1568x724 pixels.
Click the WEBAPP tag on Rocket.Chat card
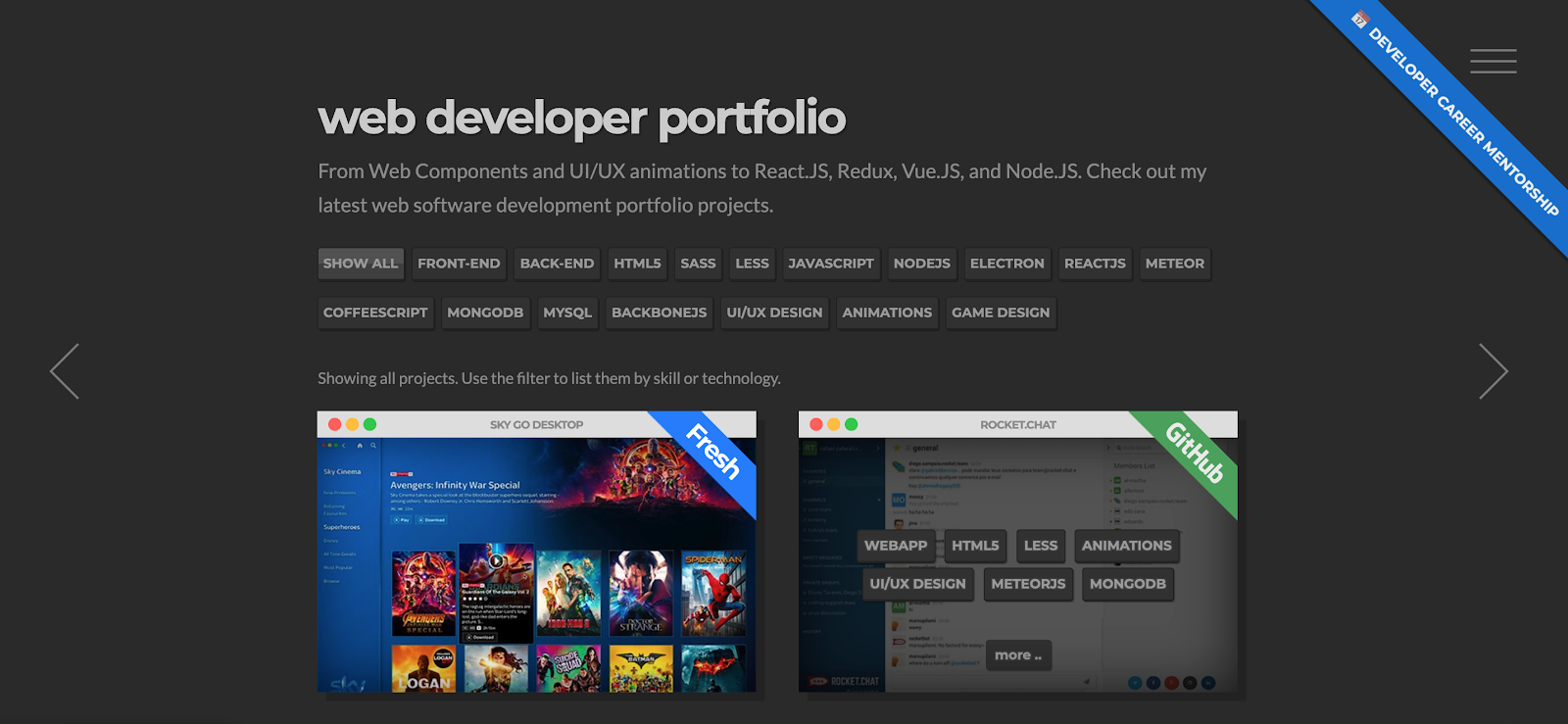tap(896, 546)
